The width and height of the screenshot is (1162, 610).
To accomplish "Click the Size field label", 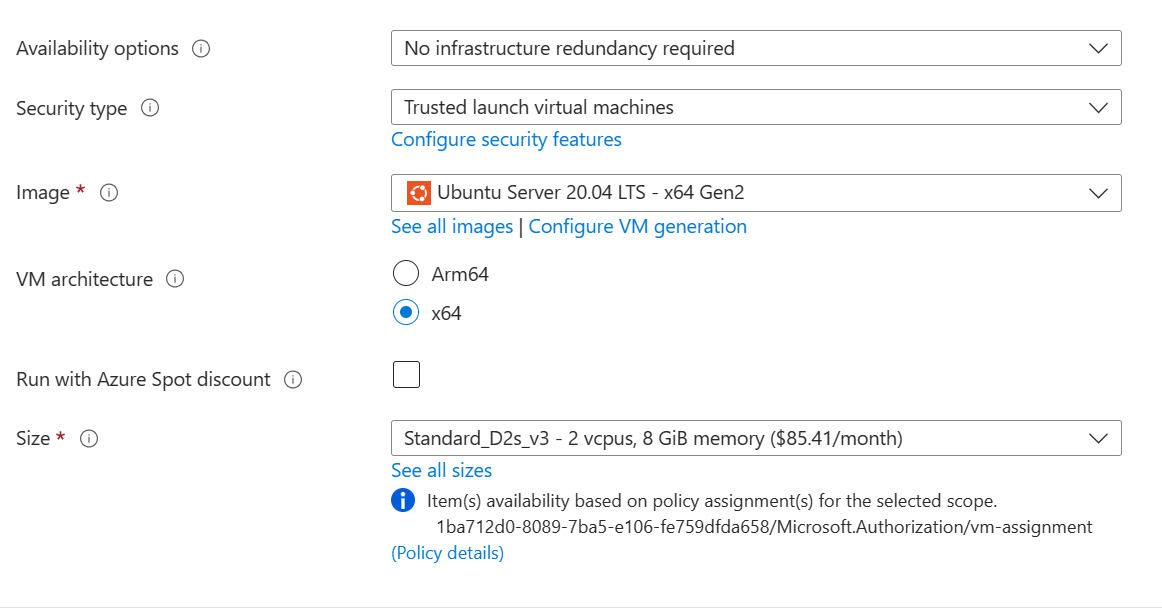I will pos(33,439).
